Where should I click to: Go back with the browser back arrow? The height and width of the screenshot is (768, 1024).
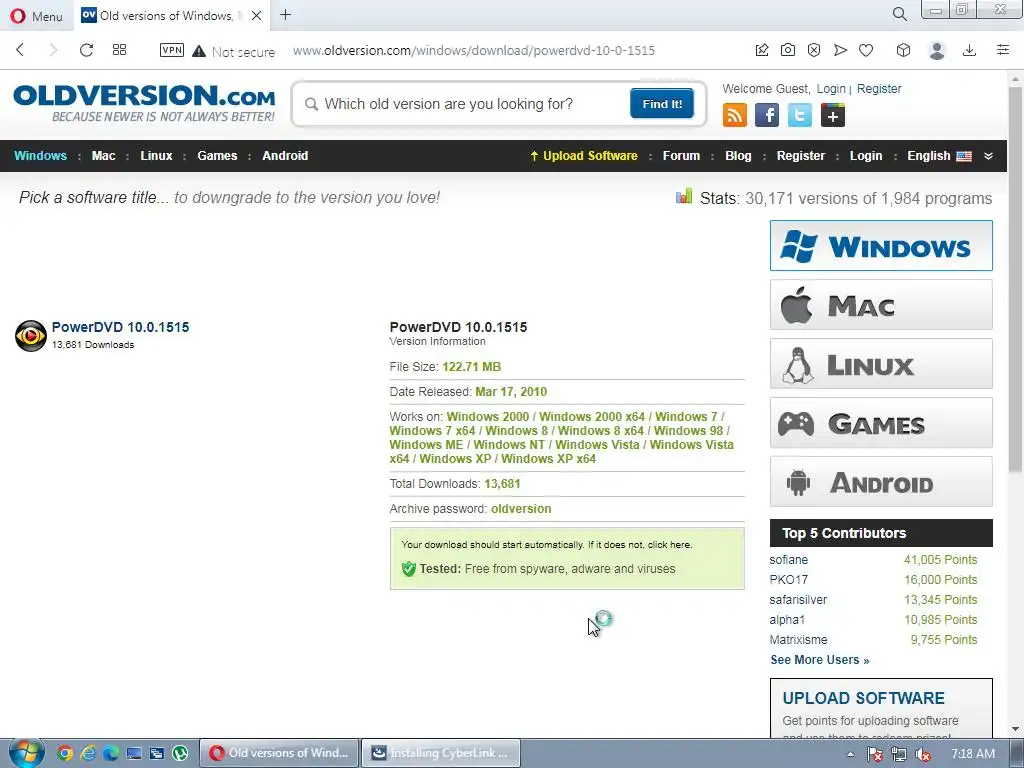[21, 50]
